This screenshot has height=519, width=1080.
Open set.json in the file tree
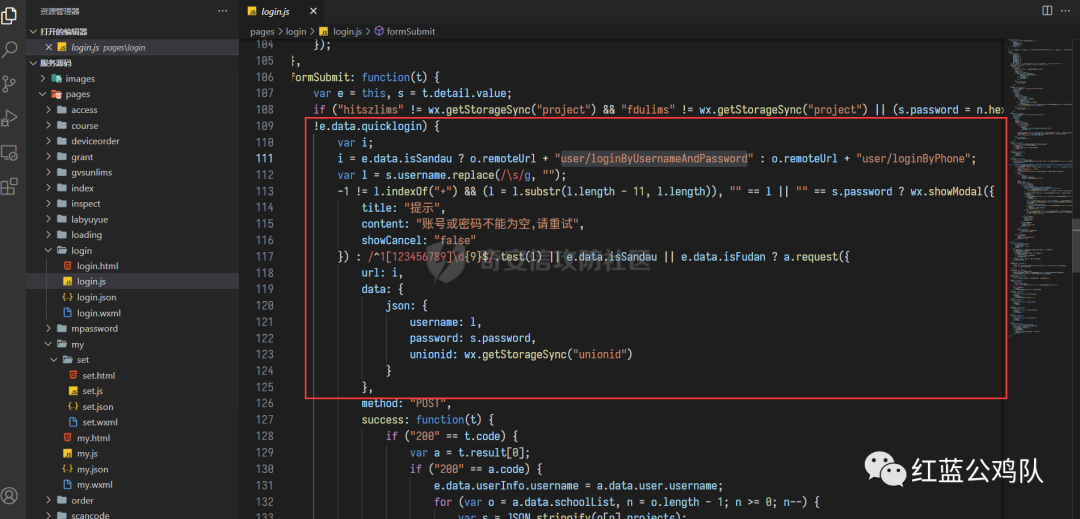tap(98, 407)
